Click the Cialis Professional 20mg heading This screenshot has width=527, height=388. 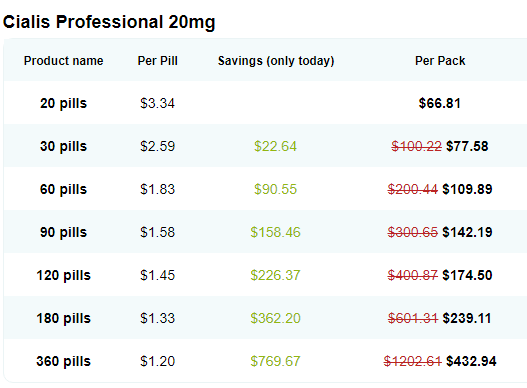pyautogui.click(x=109, y=23)
